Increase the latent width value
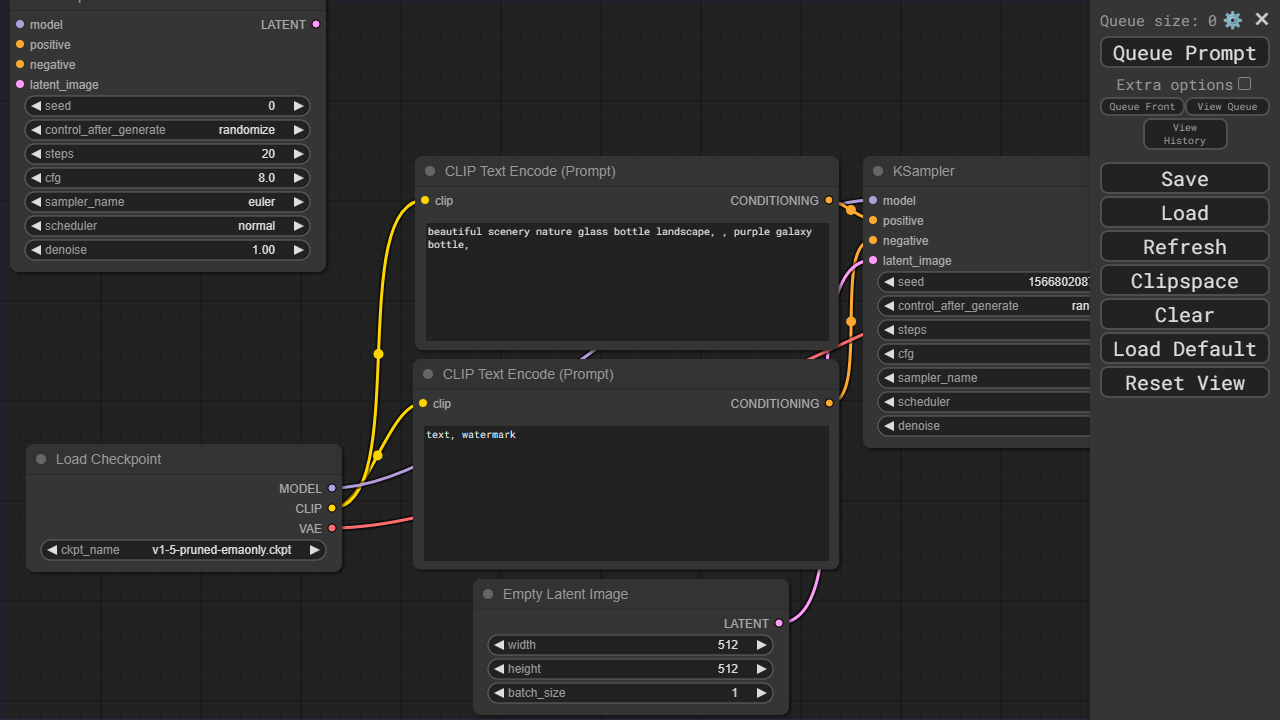 tap(761, 645)
